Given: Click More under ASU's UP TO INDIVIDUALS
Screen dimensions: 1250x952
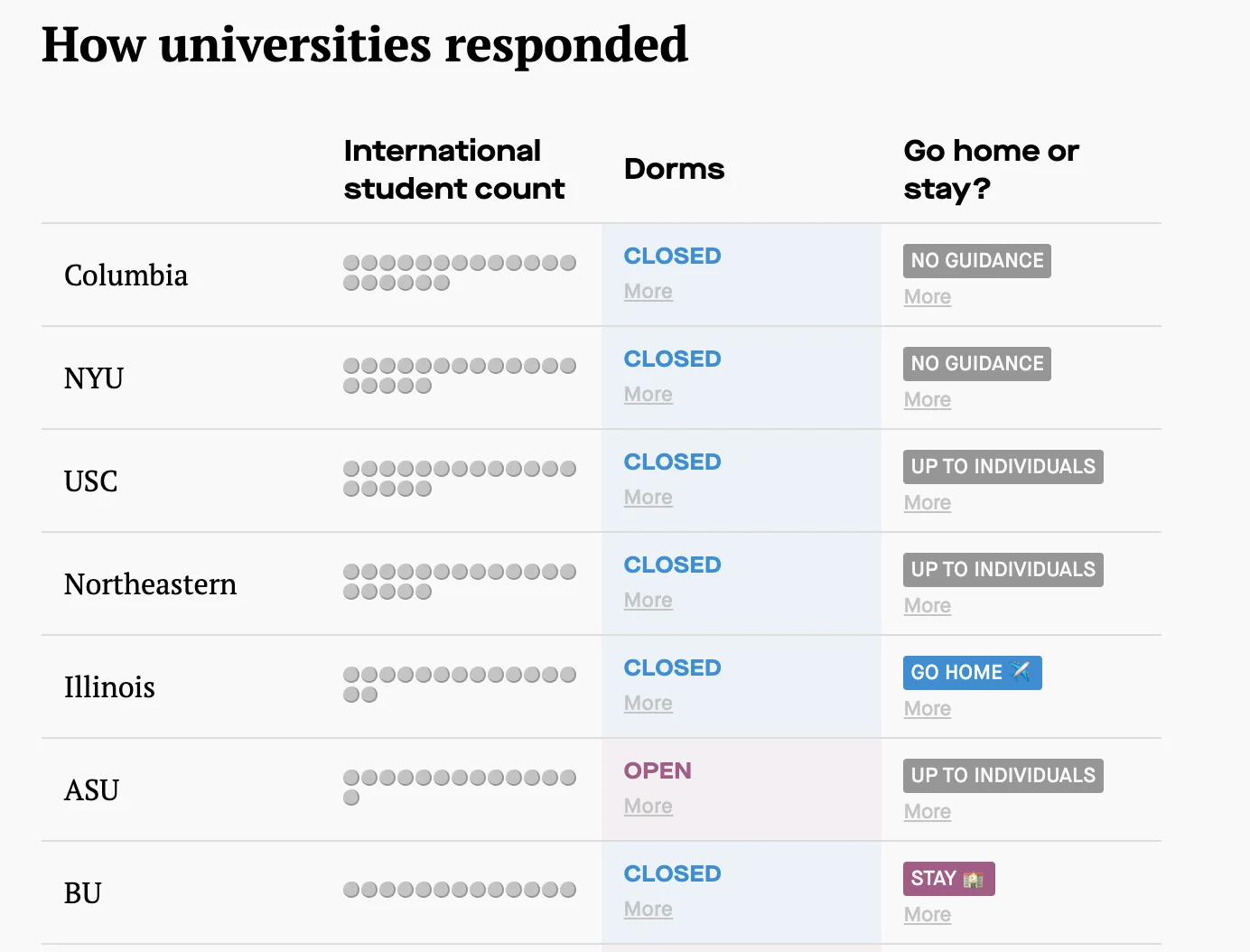Looking at the screenshot, I should [x=928, y=812].
